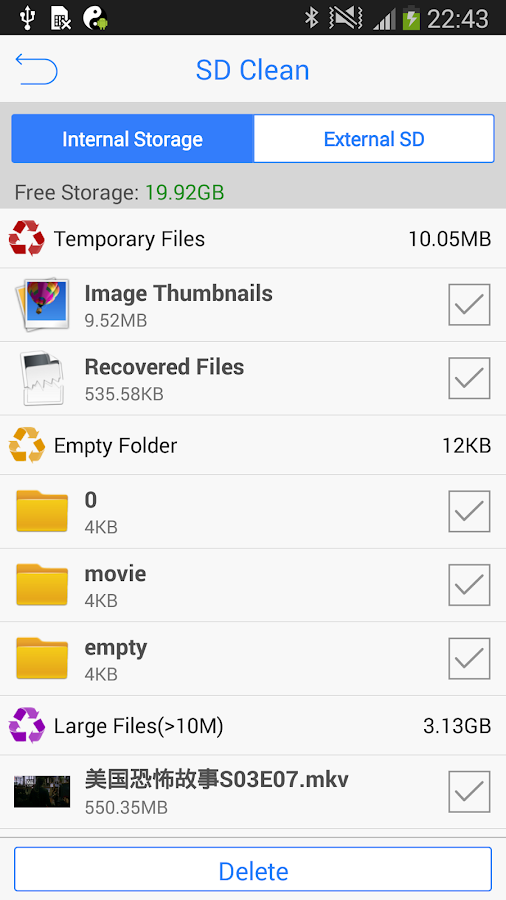506x900 pixels.
Task: Tap the movie folder icon
Action: (x=42, y=584)
